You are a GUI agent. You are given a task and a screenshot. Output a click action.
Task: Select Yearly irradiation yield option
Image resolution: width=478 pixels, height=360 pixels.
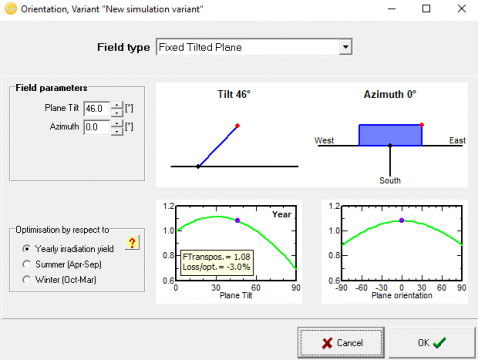[x=26, y=249]
